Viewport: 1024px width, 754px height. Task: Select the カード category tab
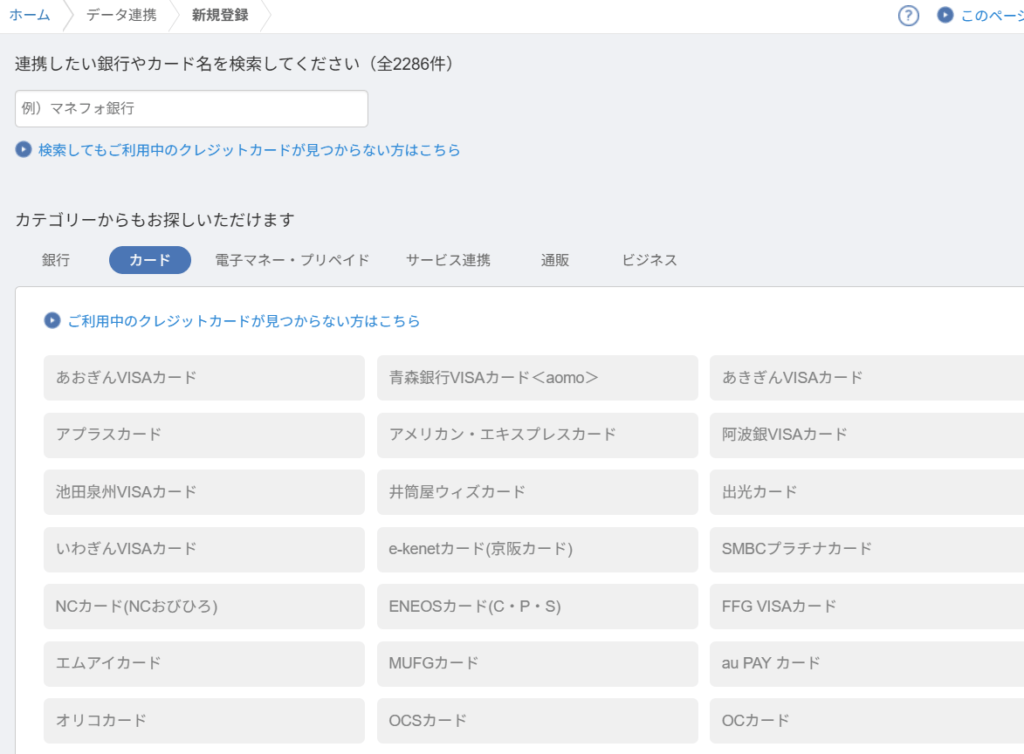click(x=150, y=260)
